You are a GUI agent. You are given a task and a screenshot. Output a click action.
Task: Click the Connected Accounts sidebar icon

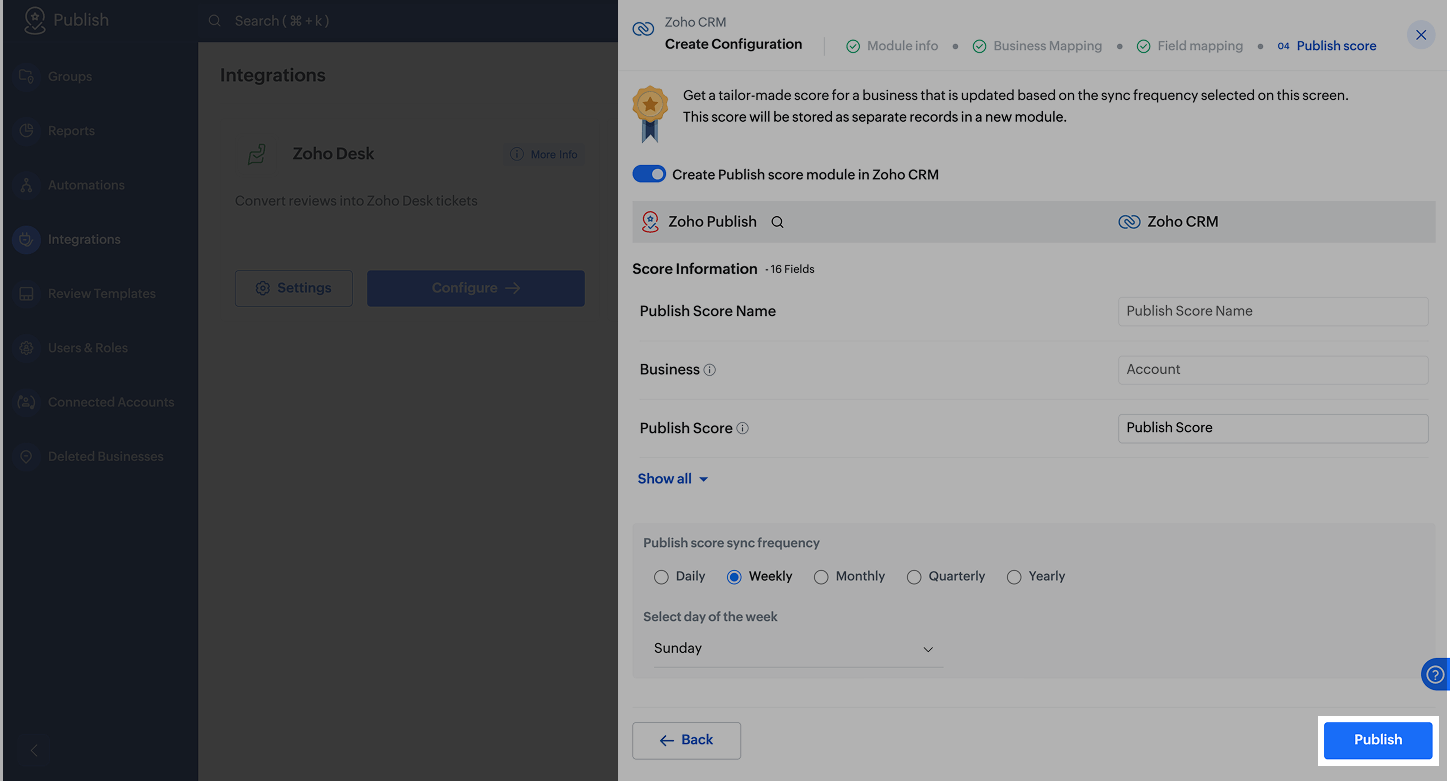click(x=27, y=402)
